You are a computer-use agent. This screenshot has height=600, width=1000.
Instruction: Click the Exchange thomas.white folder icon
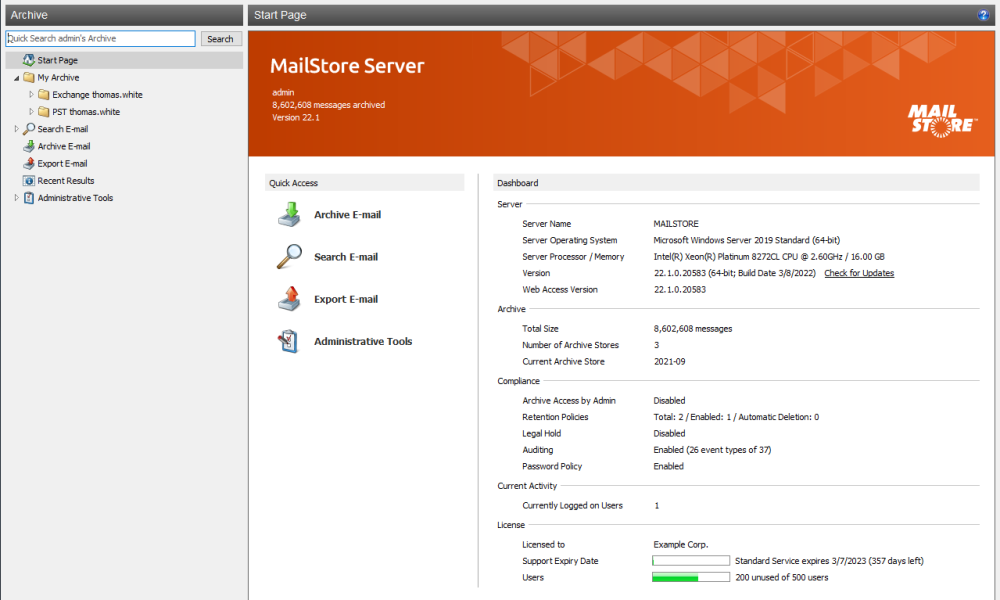pos(44,95)
